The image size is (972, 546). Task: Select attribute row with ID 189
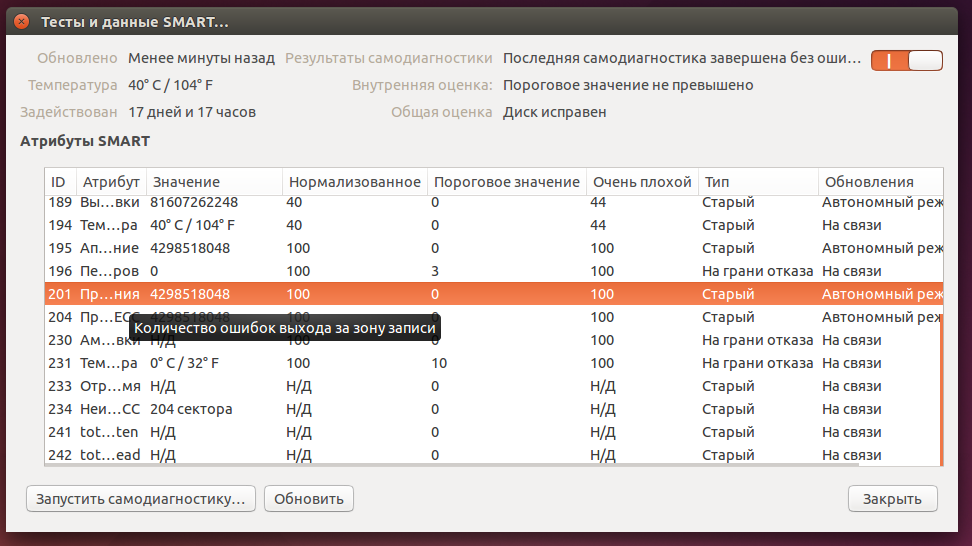400,202
